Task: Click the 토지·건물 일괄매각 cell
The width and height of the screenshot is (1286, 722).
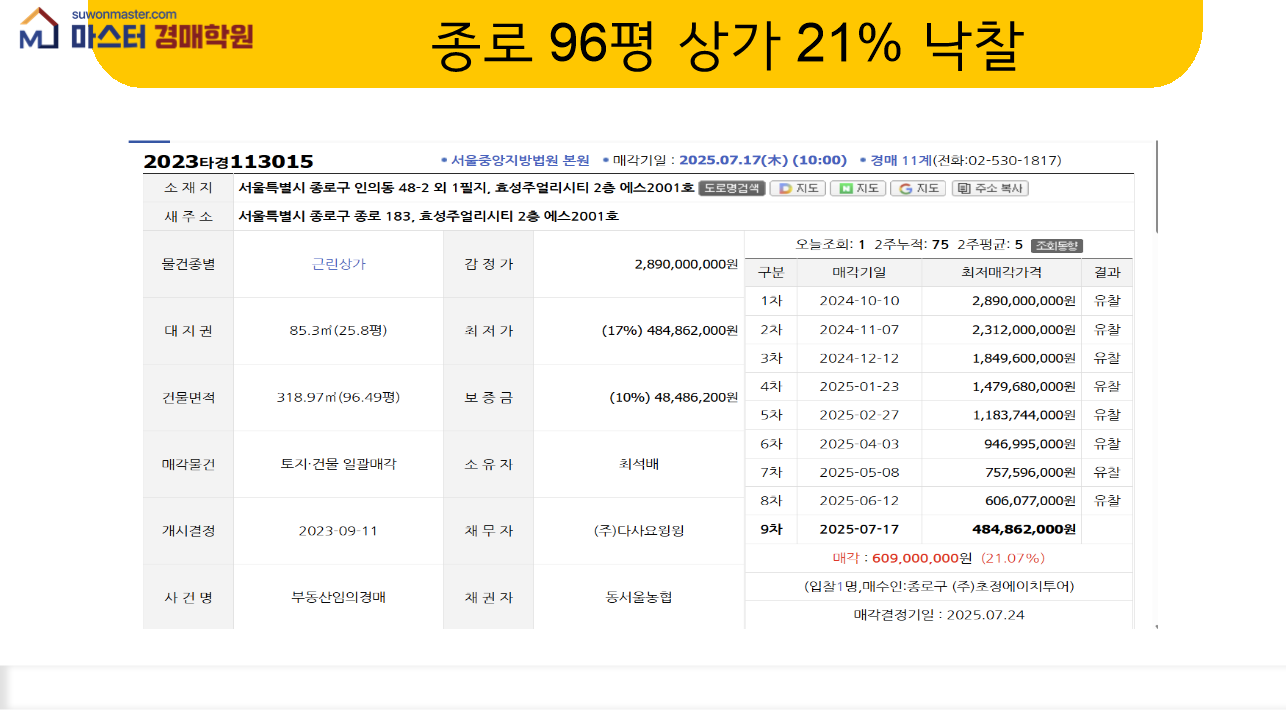Action: pyautogui.click(x=338, y=464)
